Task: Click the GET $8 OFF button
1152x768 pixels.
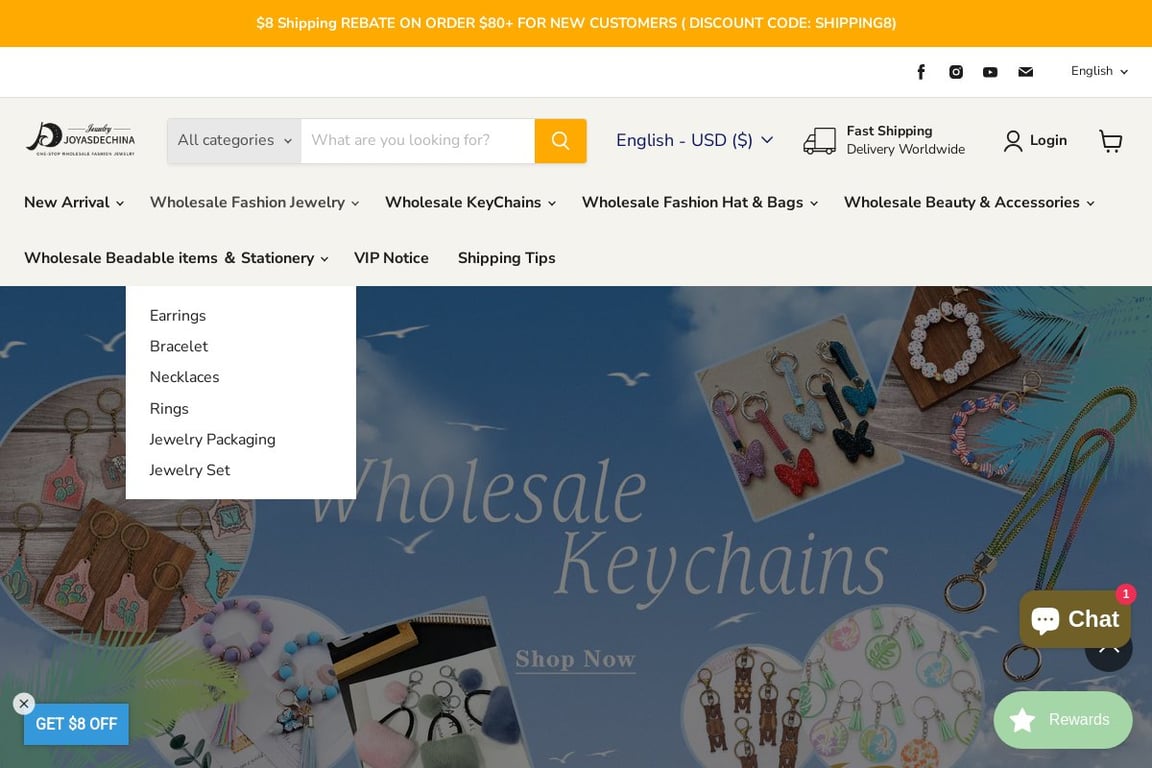Action: coord(76,724)
